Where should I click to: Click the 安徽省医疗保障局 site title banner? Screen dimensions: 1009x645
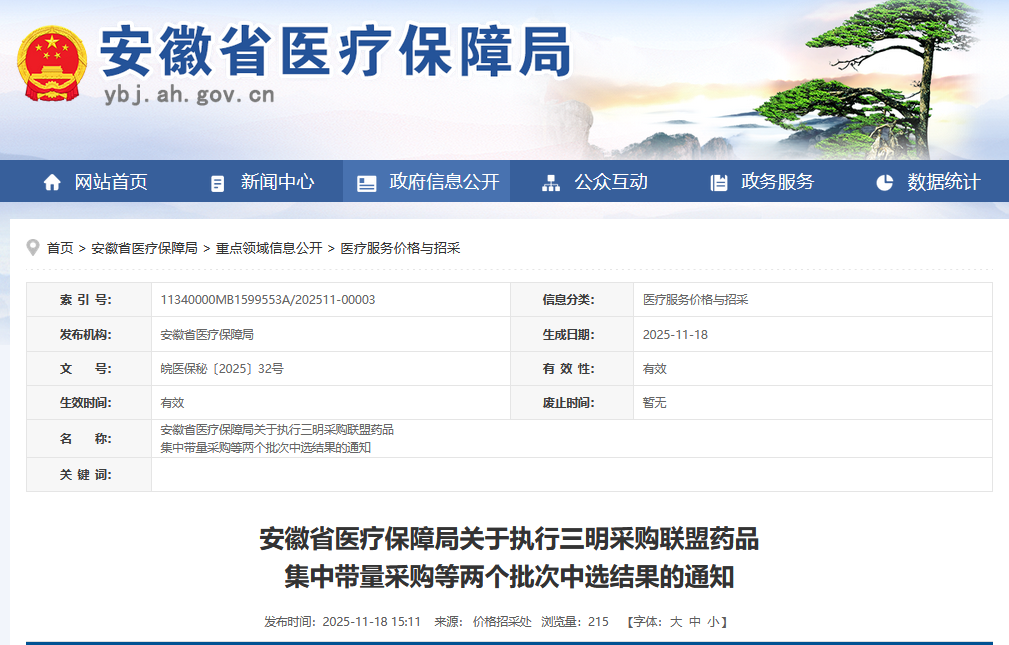pyautogui.click(x=336, y=50)
